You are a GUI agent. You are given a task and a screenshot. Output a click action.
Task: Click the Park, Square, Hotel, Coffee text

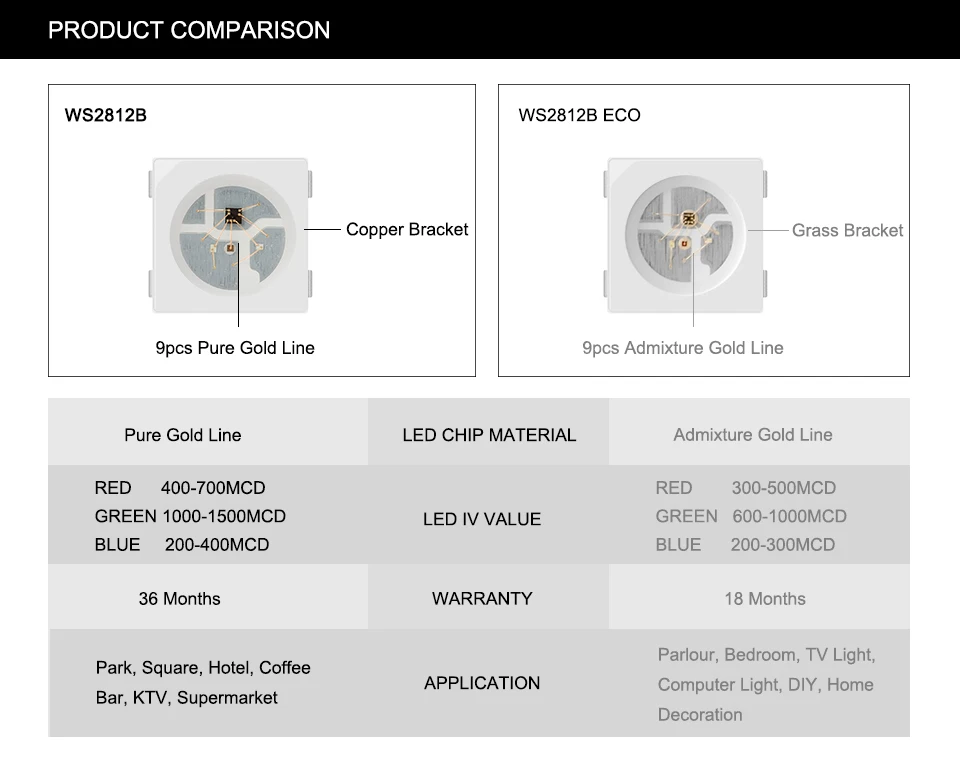coord(203,668)
